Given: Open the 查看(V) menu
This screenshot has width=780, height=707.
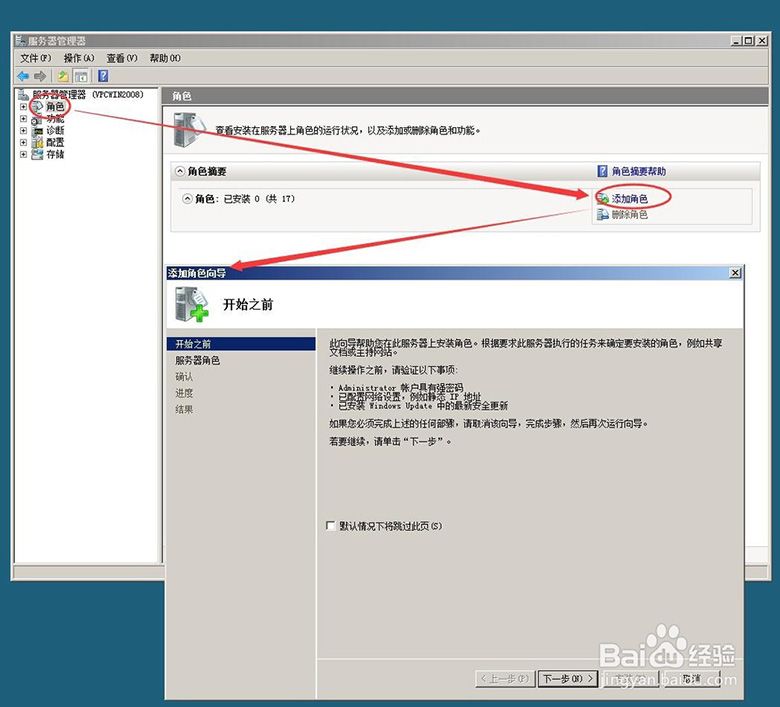Looking at the screenshot, I should tap(122, 58).
